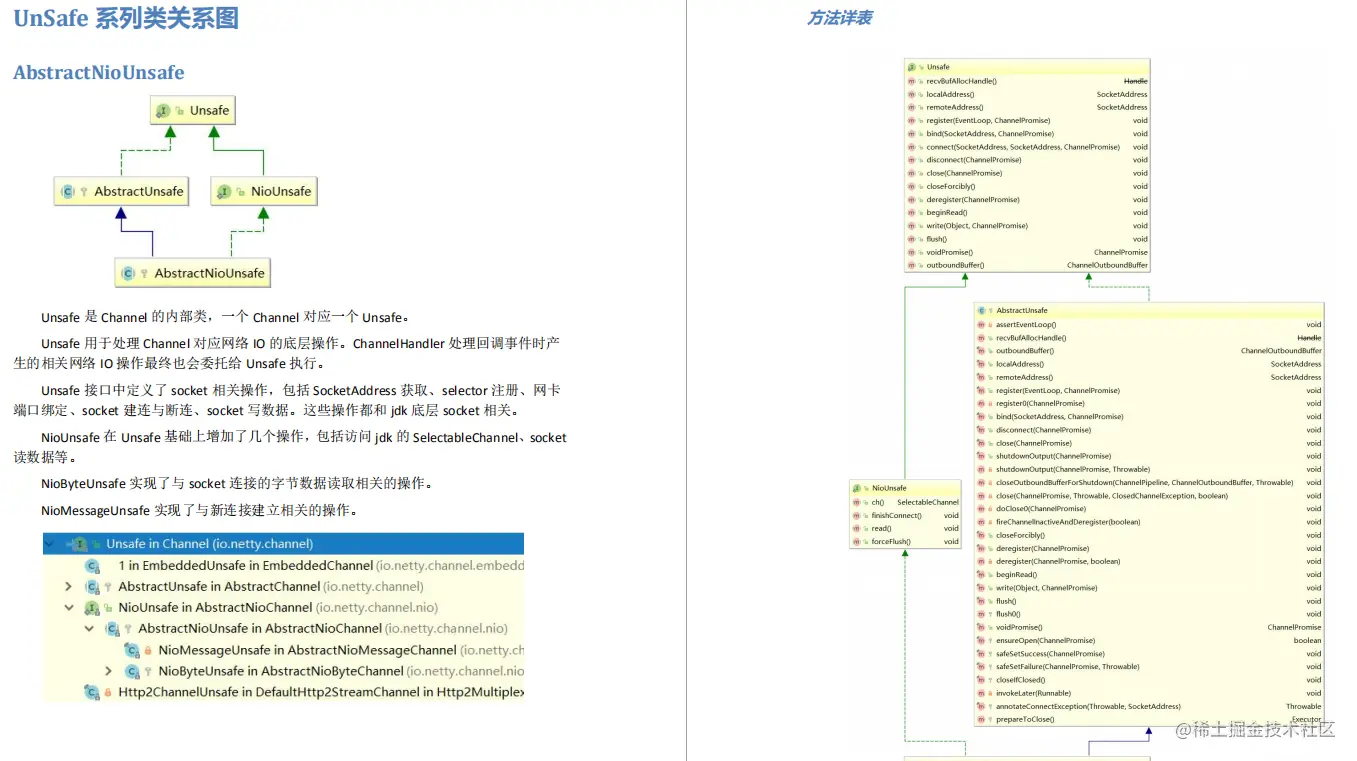Image resolution: width=1357 pixels, height=761 pixels.
Task: Click 'shutdownOutput(ChannelPromise, Throwable)' method row
Action: click(x=1073, y=469)
